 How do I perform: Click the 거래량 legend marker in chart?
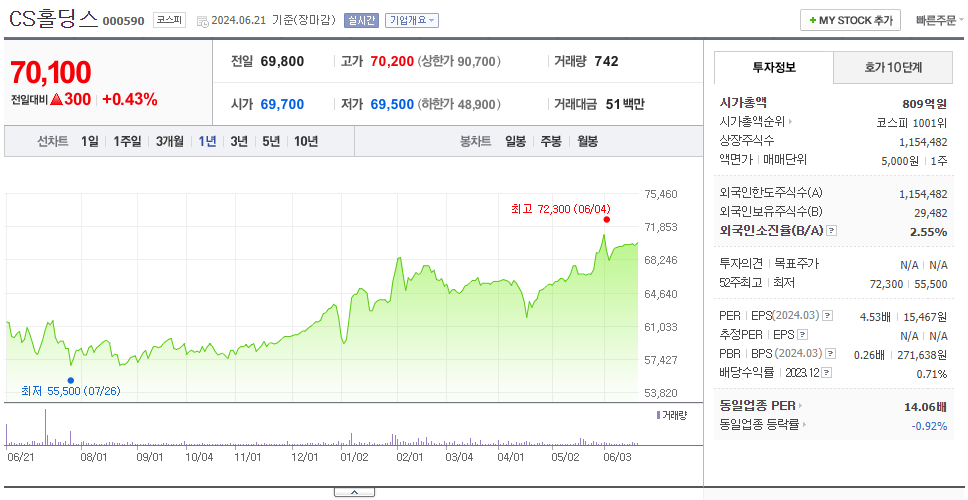658,415
